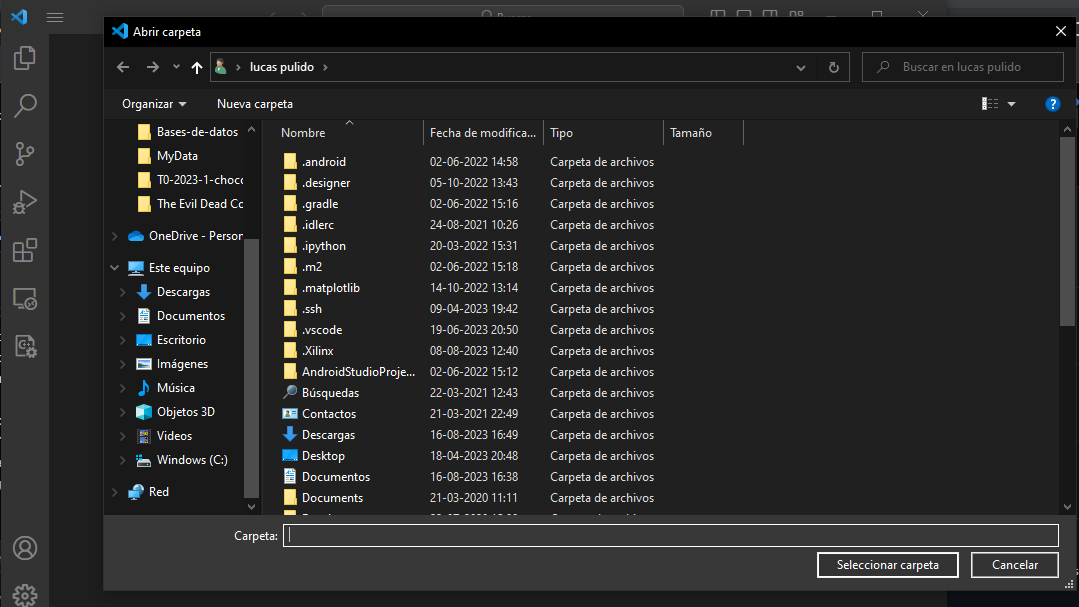Image resolution: width=1079 pixels, height=607 pixels.
Task: Select the Search icon in the activity bar
Action: (x=25, y=105)
